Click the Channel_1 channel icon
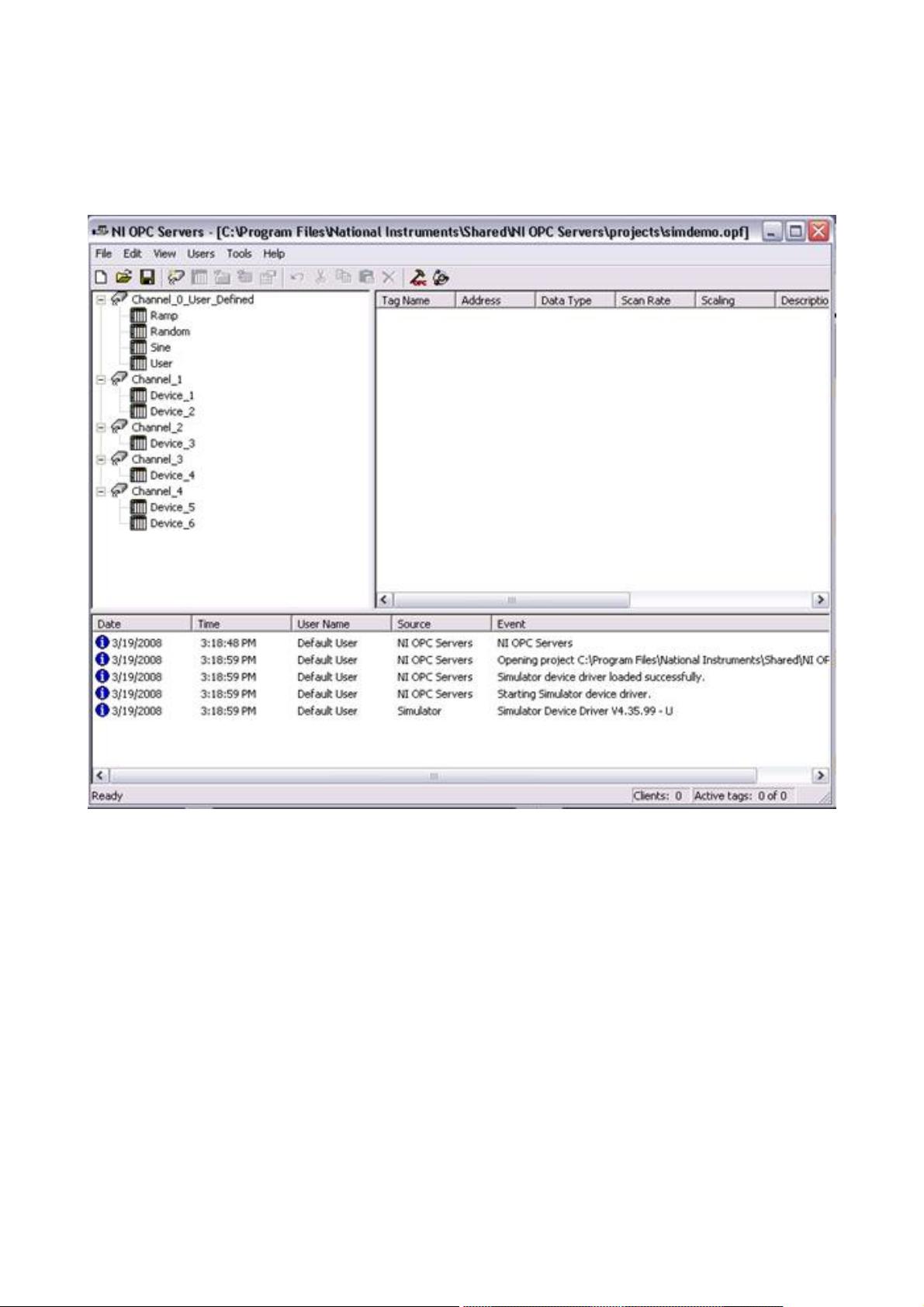The image size is (924, 1307). (119, 379)
